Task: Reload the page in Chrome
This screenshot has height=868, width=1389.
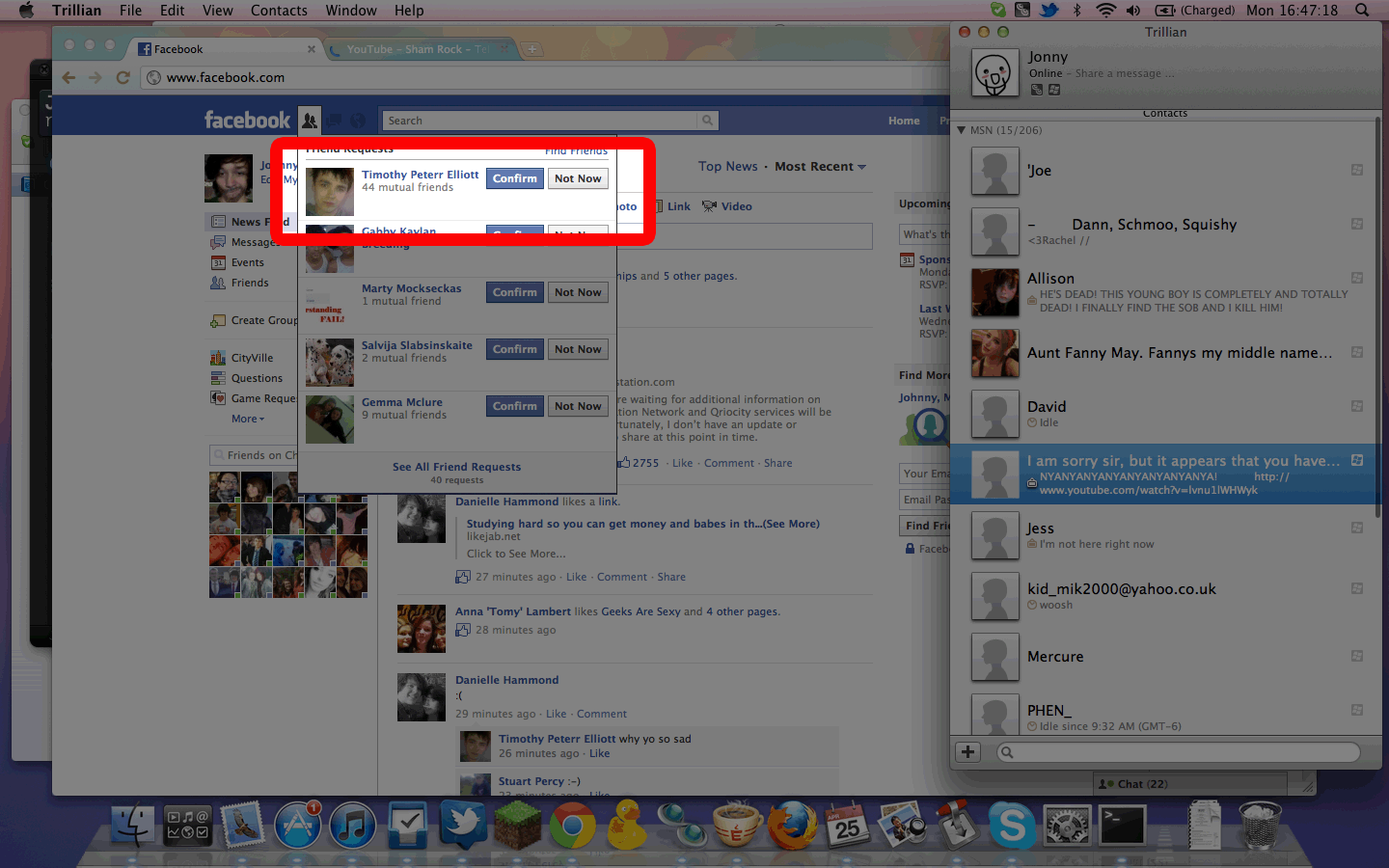Action: (x=123, y=77)
